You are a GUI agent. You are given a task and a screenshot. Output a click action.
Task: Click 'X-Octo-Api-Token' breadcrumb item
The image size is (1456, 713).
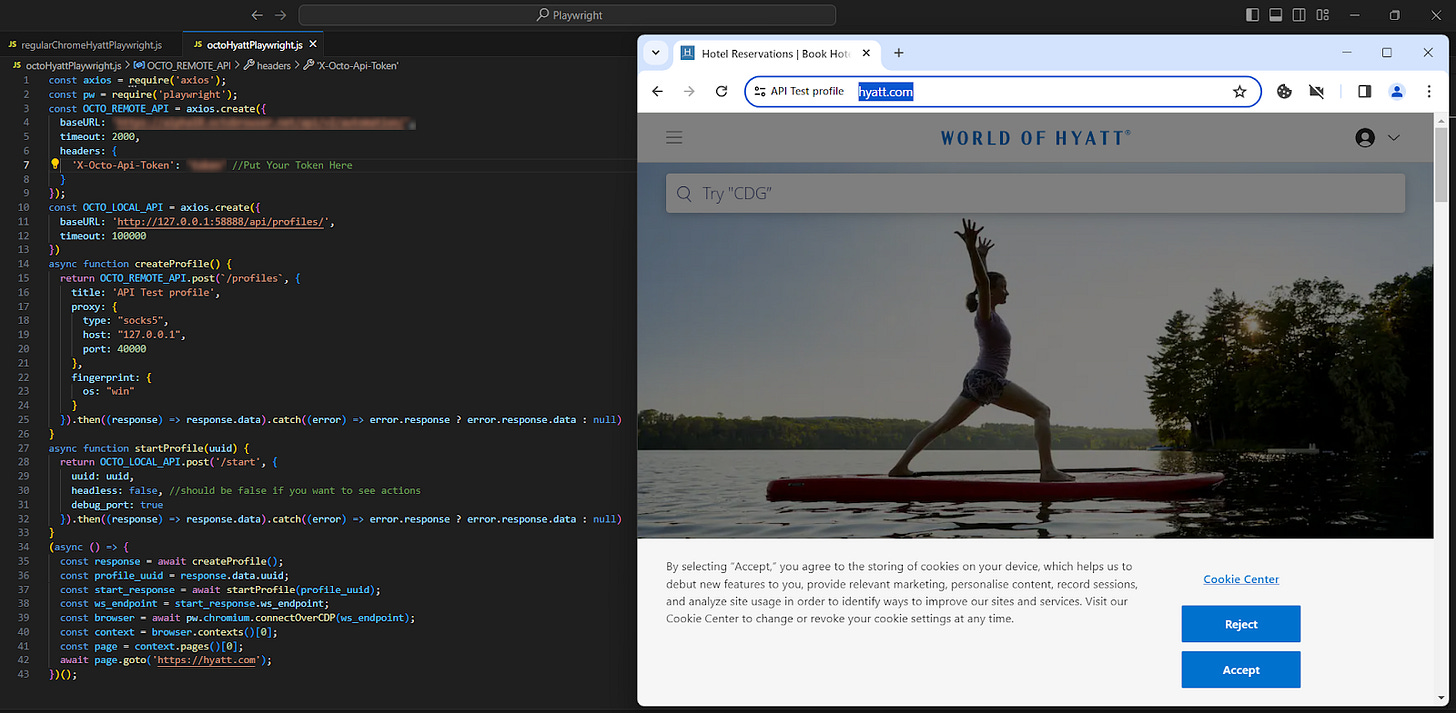coord(351,65)
